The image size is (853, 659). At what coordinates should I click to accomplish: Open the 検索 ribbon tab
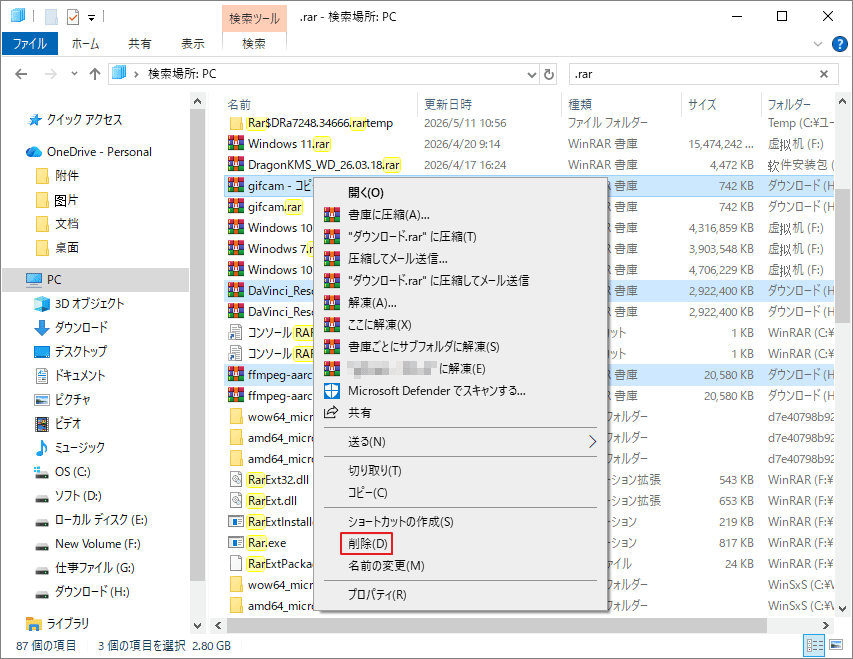coord(254,44)
